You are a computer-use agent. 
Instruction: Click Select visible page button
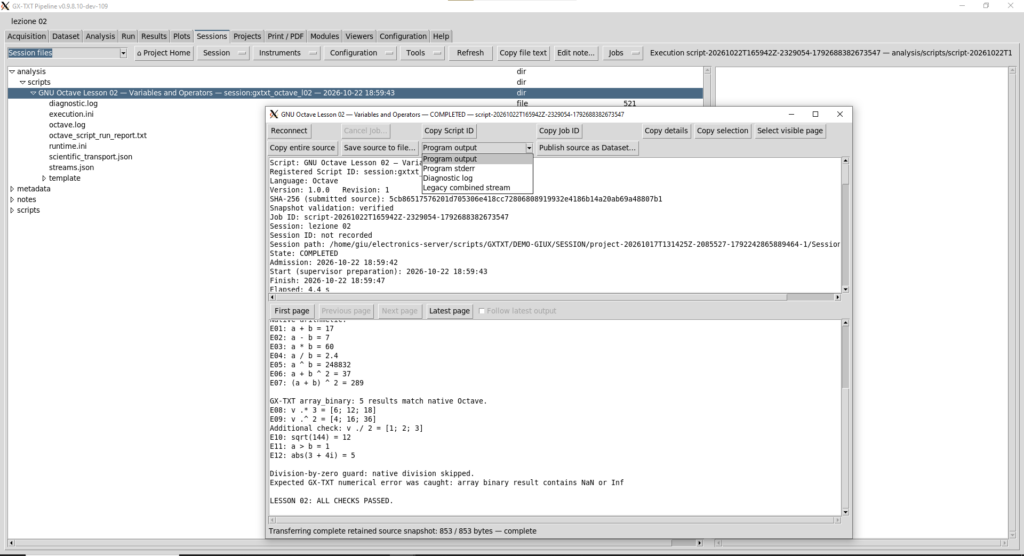790,131
